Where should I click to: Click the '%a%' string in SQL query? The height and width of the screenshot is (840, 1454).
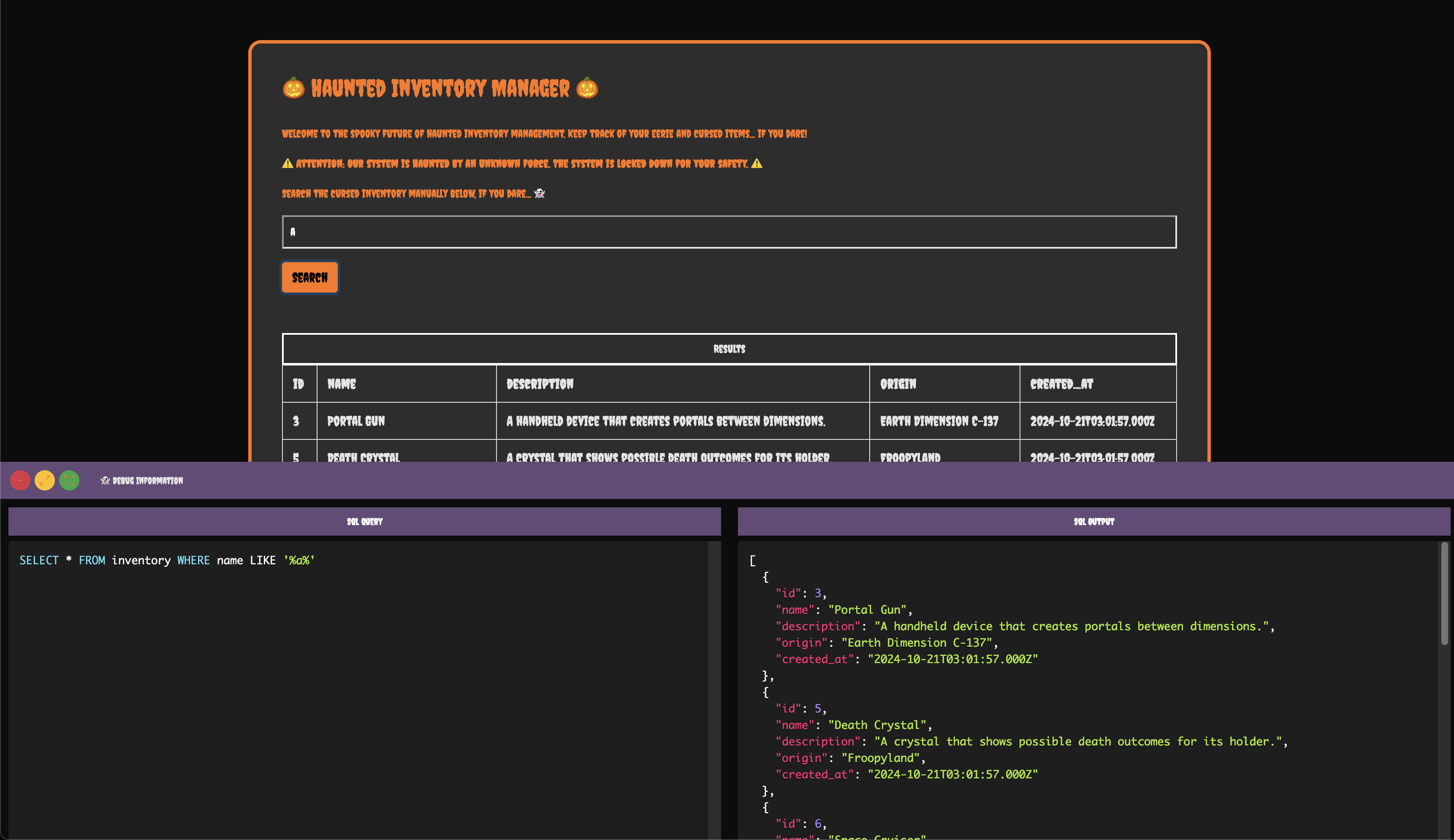(x=299, y=560)
